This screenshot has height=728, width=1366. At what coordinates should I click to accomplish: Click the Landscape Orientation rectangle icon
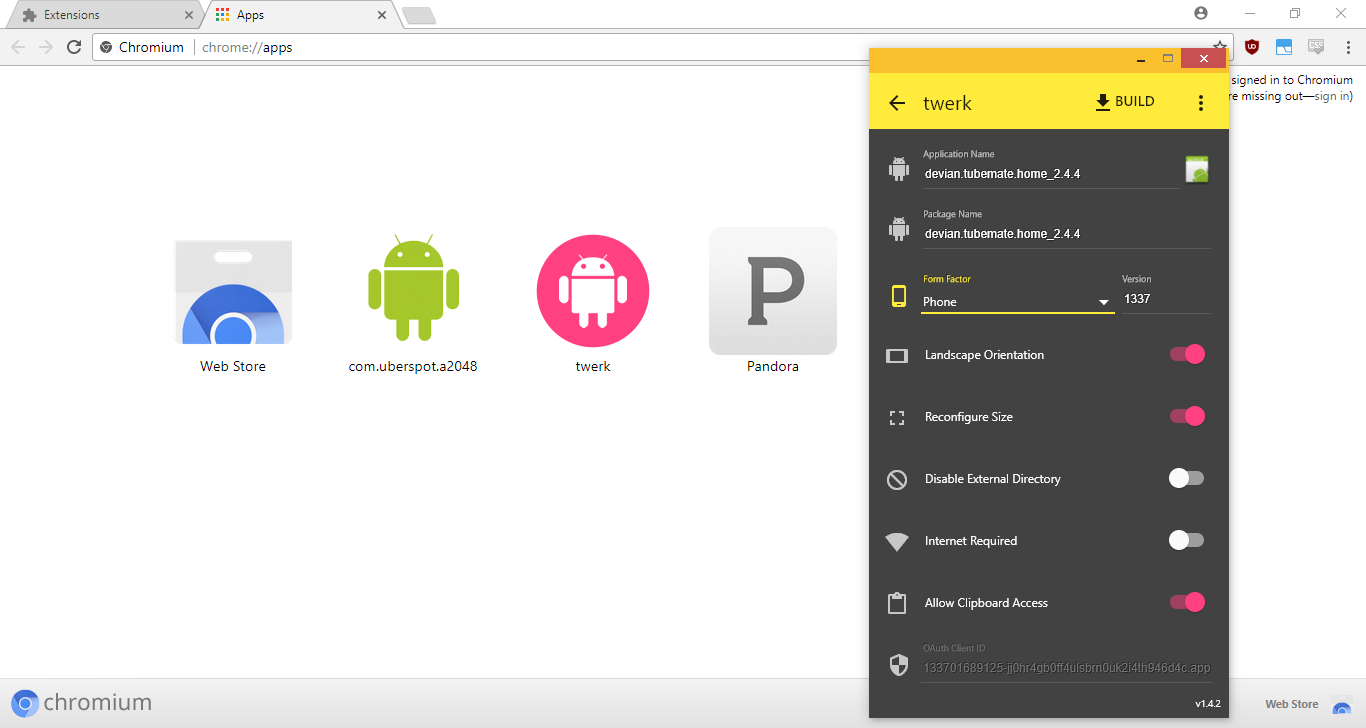(x=897, y=355)
